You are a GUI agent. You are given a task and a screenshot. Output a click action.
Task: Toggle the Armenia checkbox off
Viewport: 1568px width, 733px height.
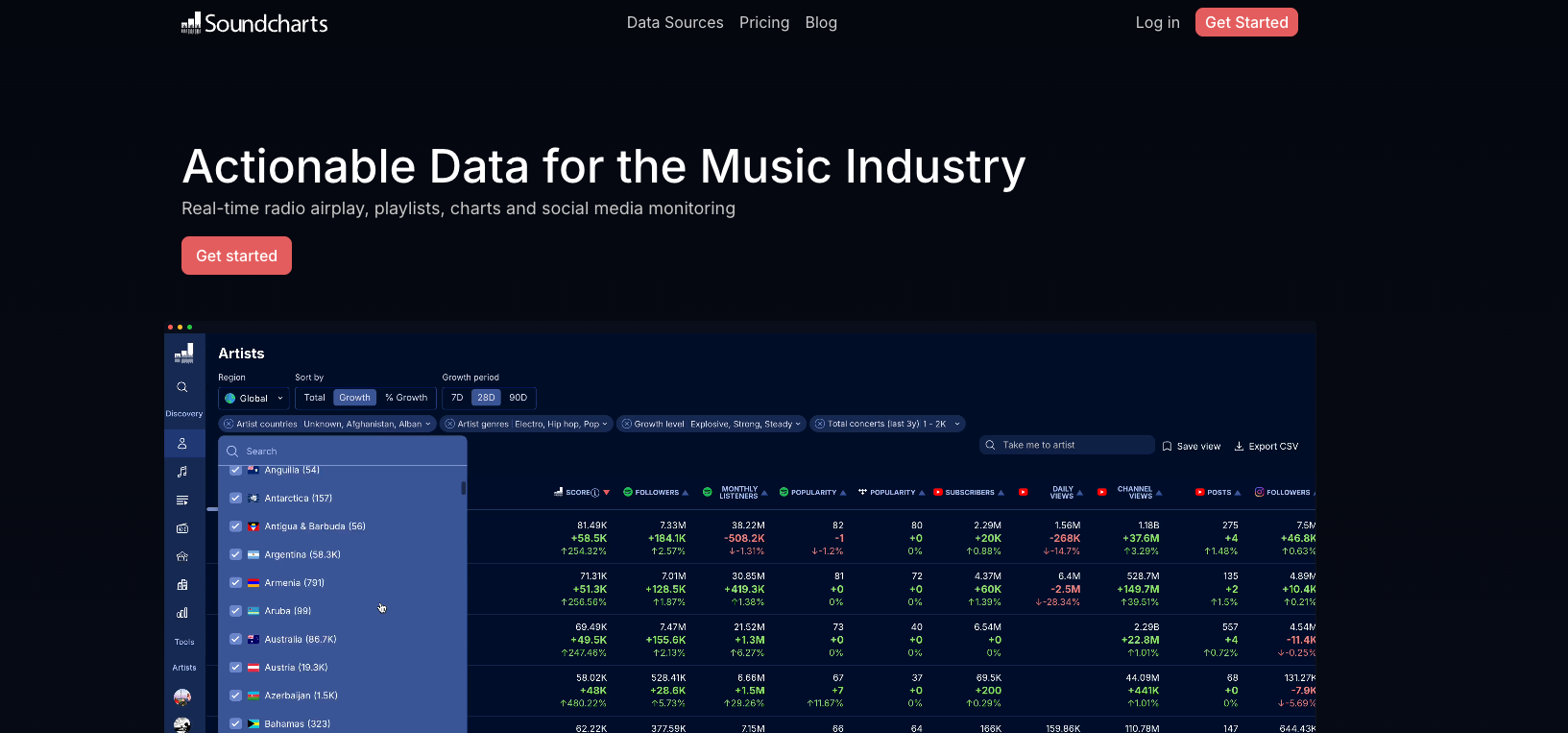pyautogui.click(x=235, y=582)
